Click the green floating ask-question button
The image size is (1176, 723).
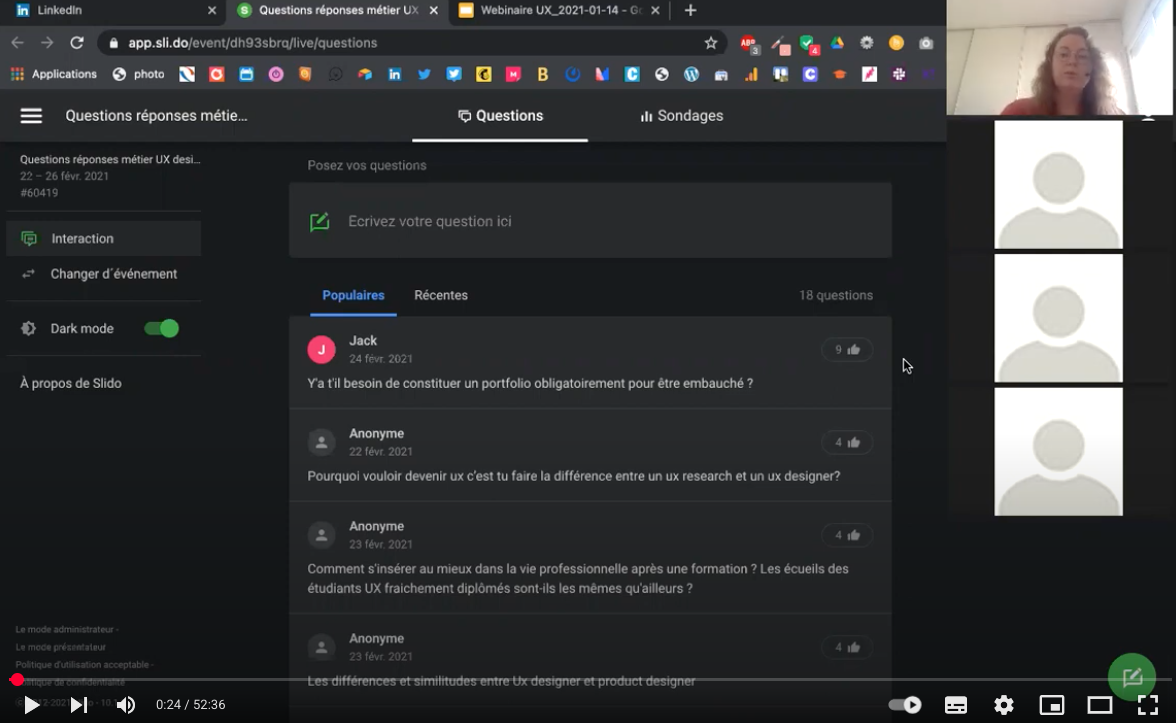tap(1132, 676)
